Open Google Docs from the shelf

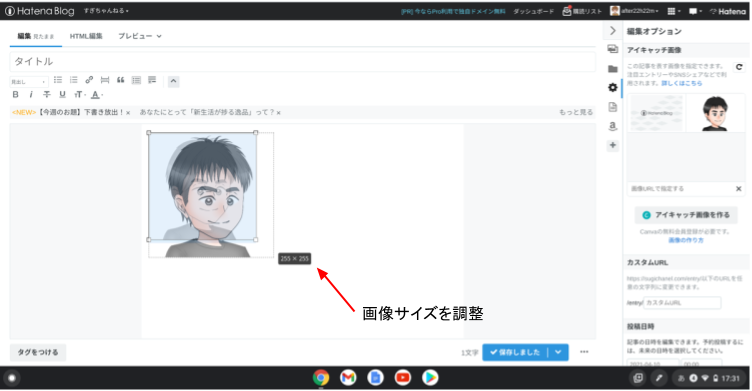click(376, 378)
